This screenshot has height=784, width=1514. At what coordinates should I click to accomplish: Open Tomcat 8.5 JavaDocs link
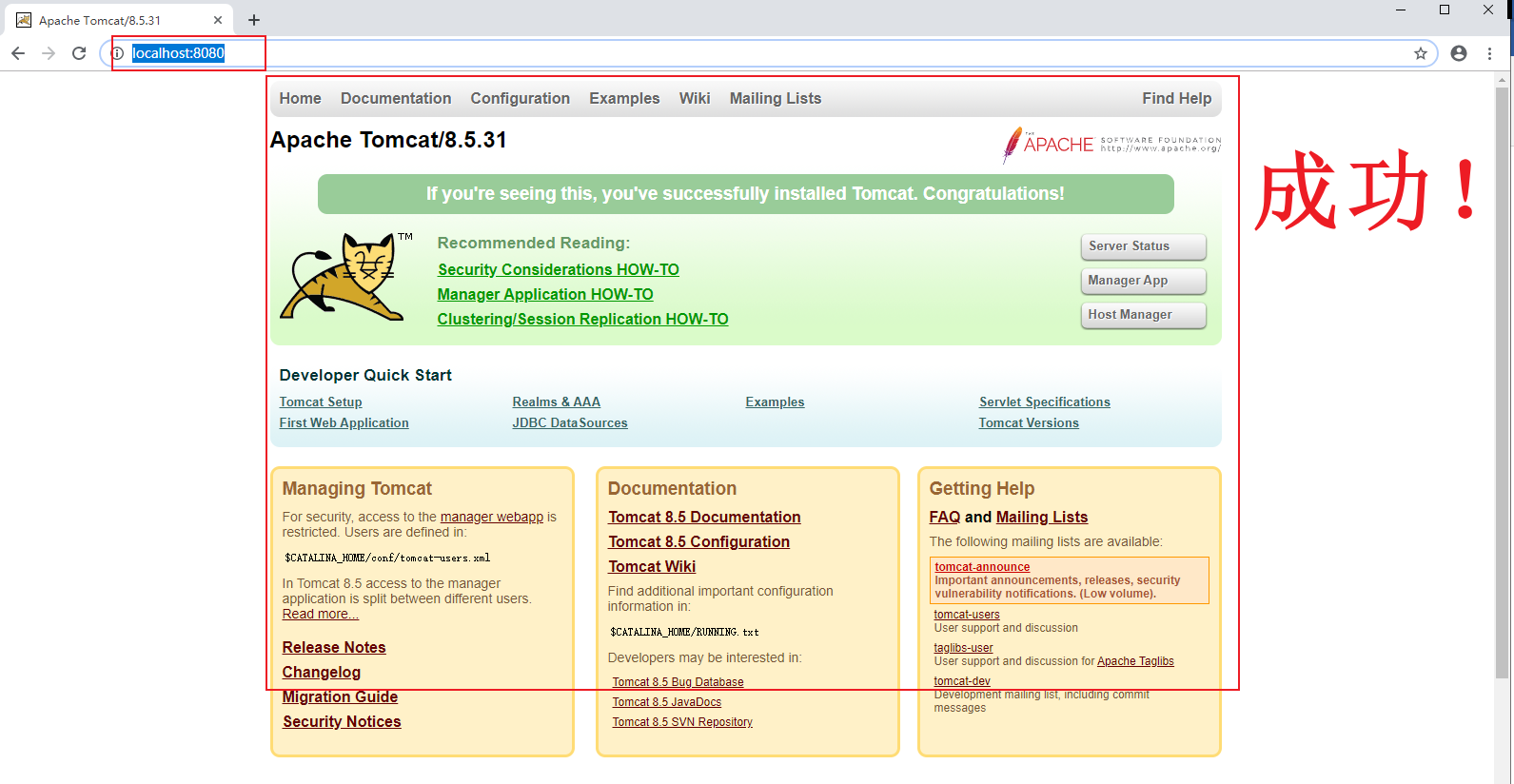666,702
